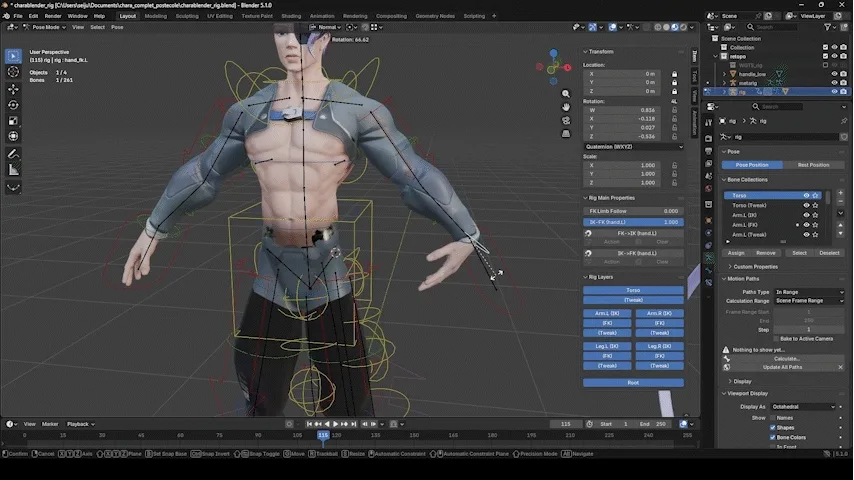Toggle the camera view icon
This screenshot has height=480, width=854.
point(566,120)
